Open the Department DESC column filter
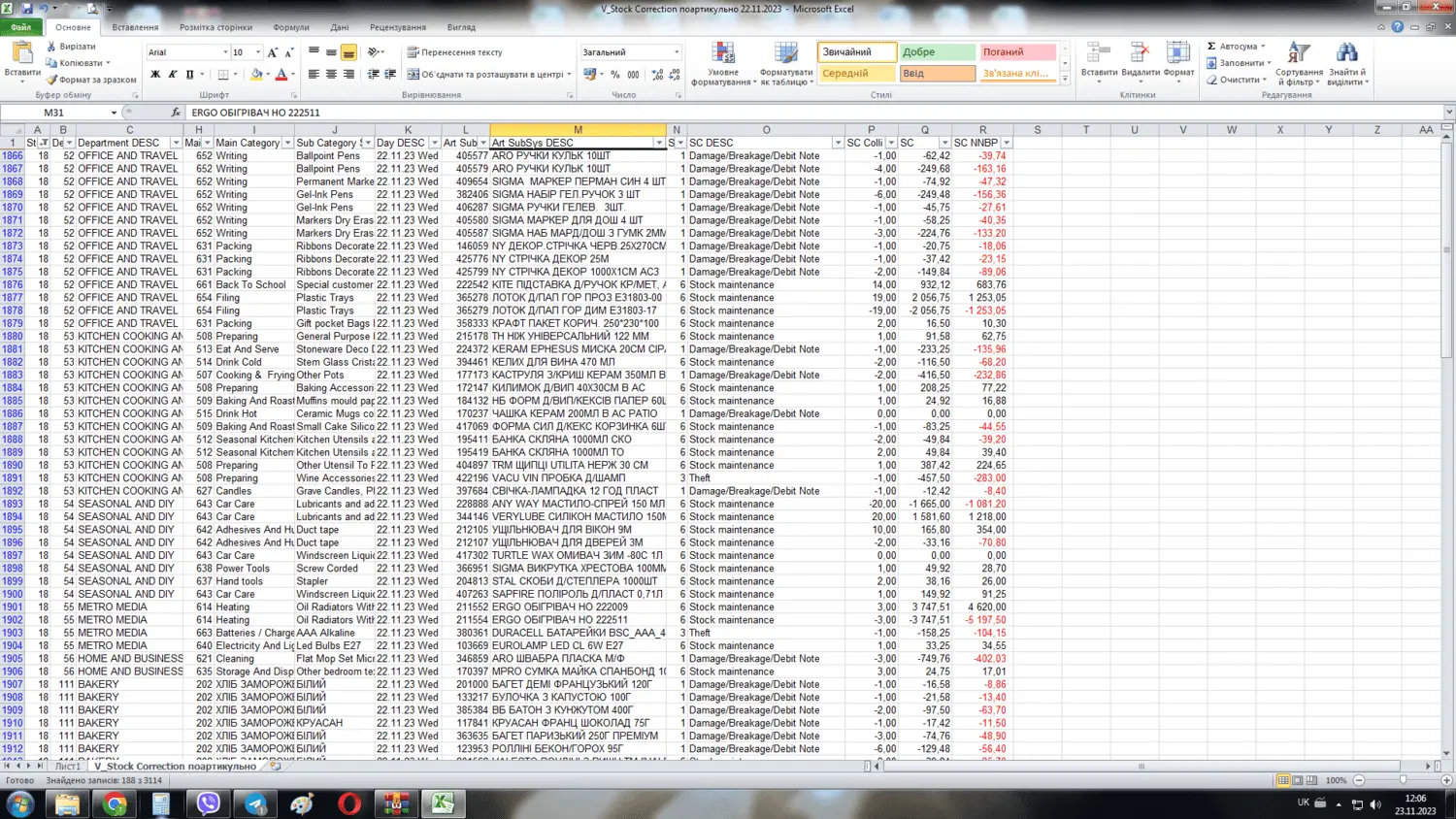 tap(176, 143)
